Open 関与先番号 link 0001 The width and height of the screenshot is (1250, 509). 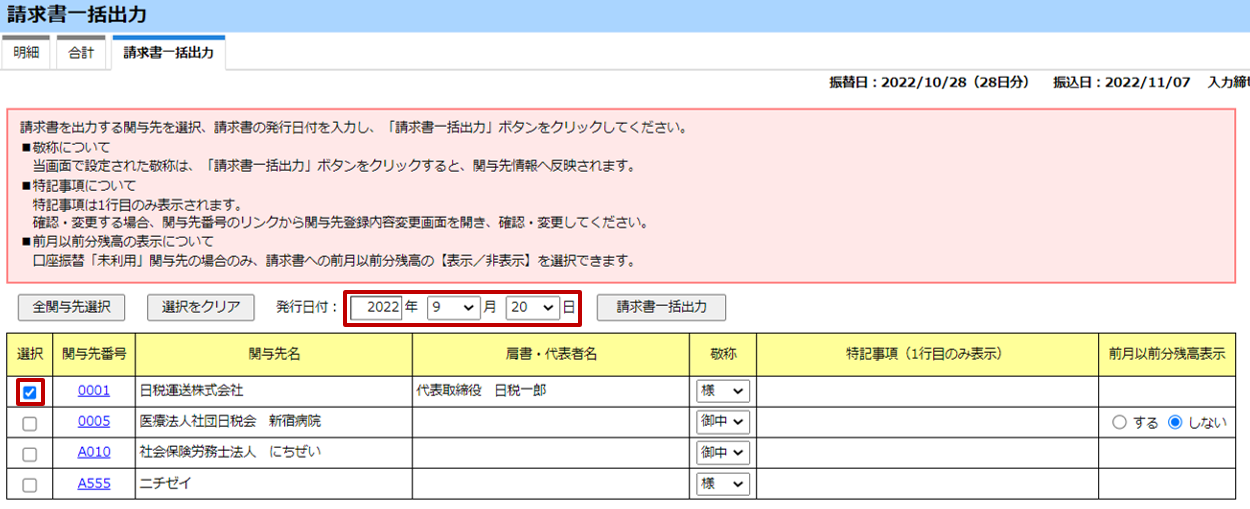(94, 391)
